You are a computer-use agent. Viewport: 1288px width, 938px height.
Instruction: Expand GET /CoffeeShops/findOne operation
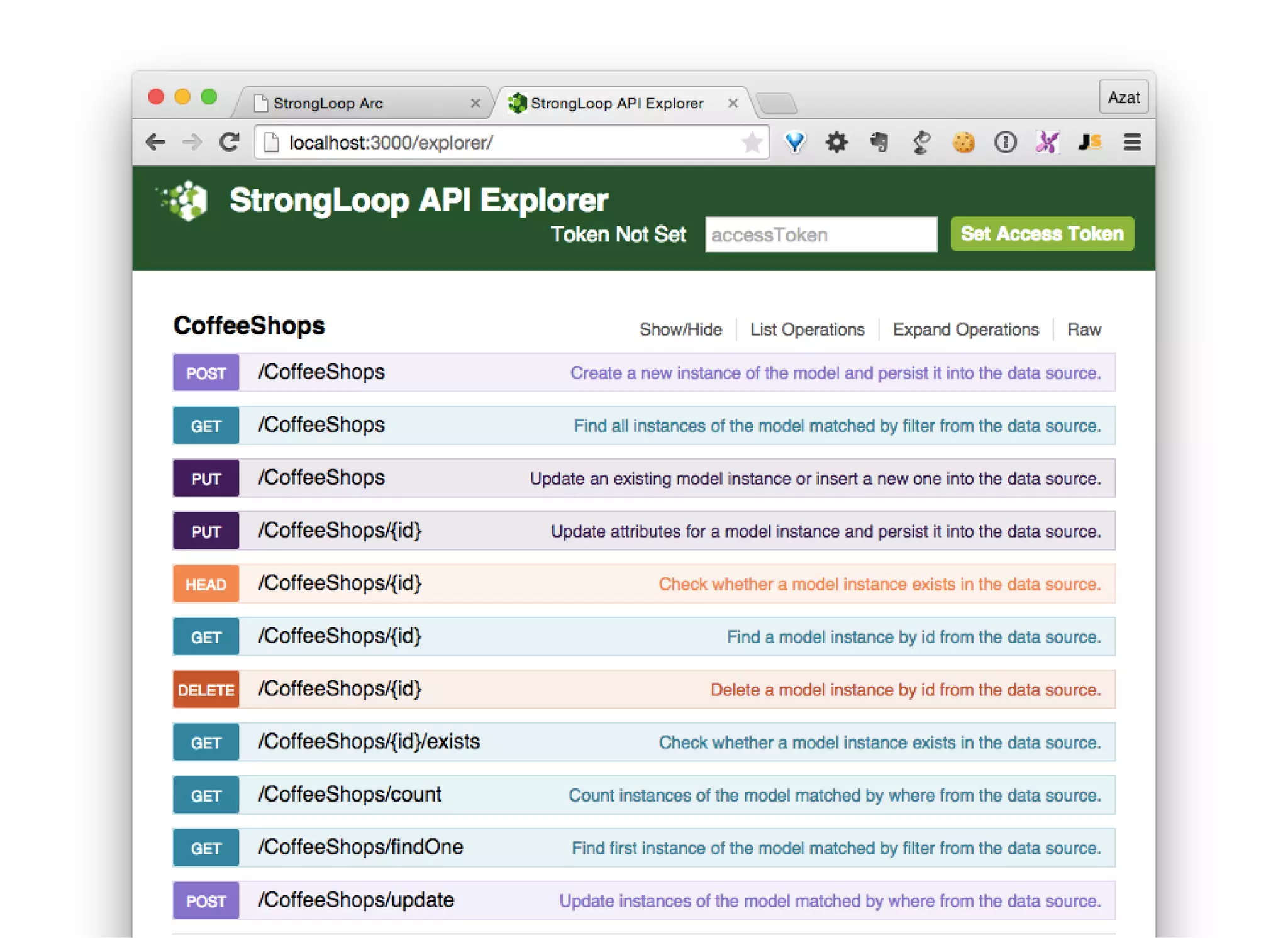[x=644, y=847]
